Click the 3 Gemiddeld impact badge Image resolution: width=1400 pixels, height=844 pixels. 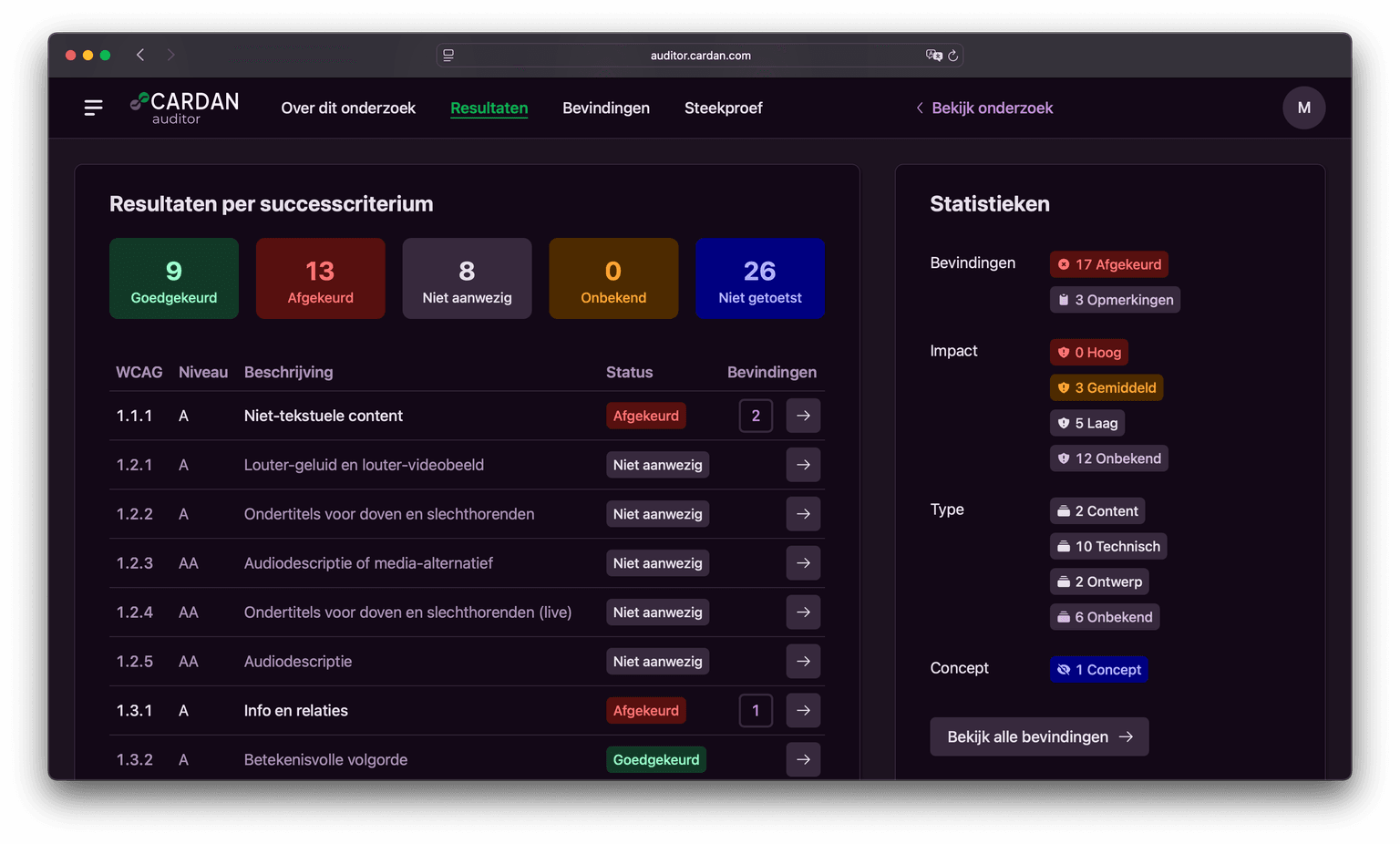coord(1107,387)
